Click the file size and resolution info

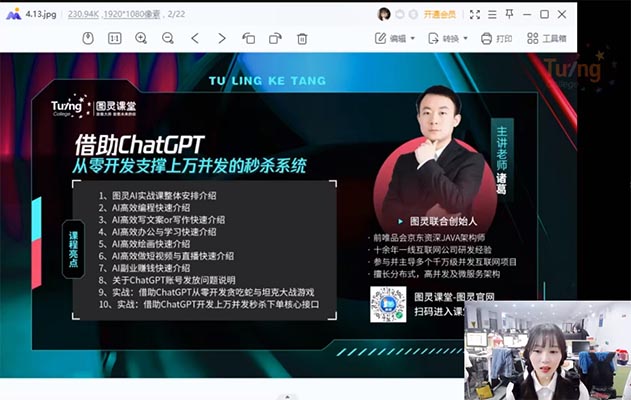tap(114, 14)
